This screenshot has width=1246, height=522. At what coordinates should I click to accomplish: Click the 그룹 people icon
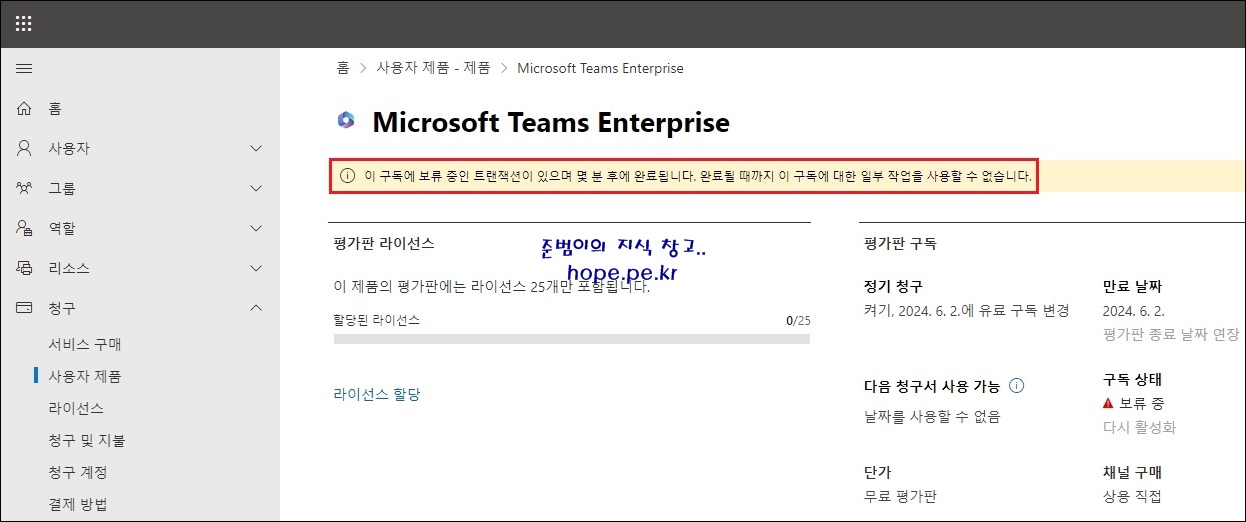[x=24, y=188]
